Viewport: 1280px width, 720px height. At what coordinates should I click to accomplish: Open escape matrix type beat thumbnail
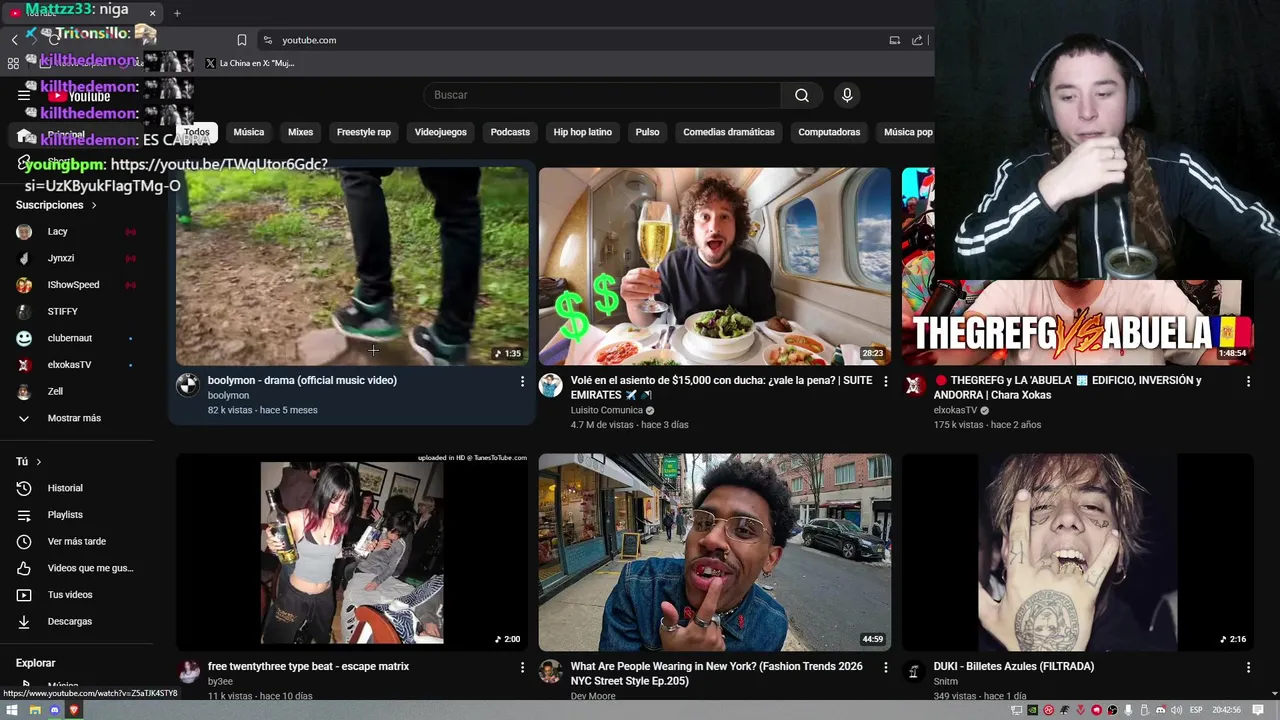352,552
